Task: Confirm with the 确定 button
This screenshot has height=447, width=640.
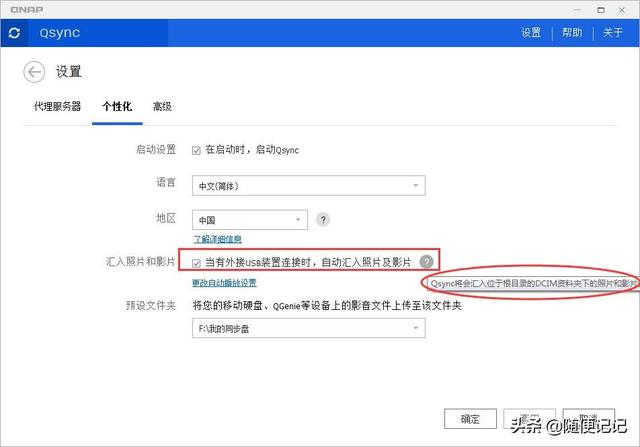Action: point(470,419)
